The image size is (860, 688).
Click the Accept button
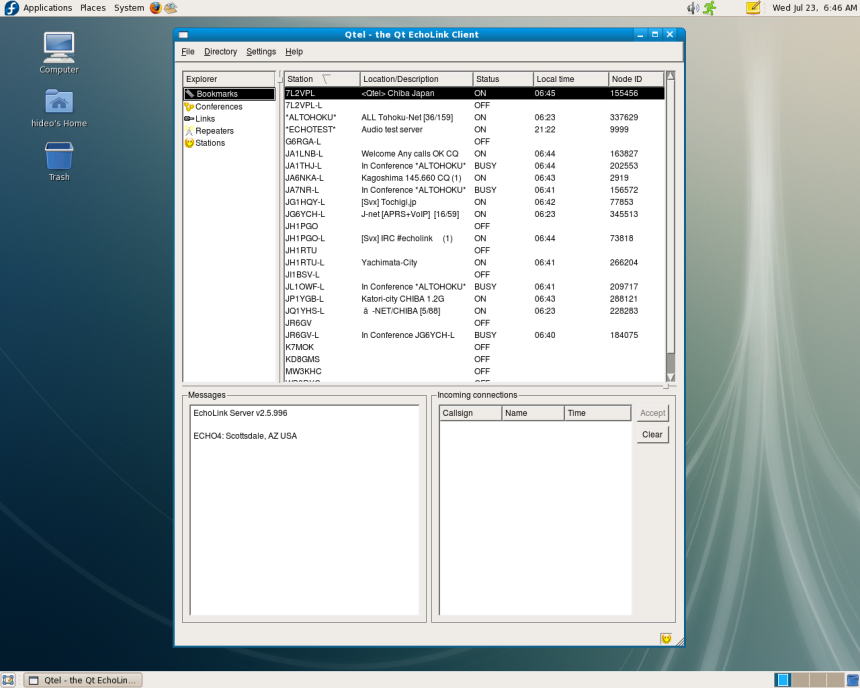point(653,413)
